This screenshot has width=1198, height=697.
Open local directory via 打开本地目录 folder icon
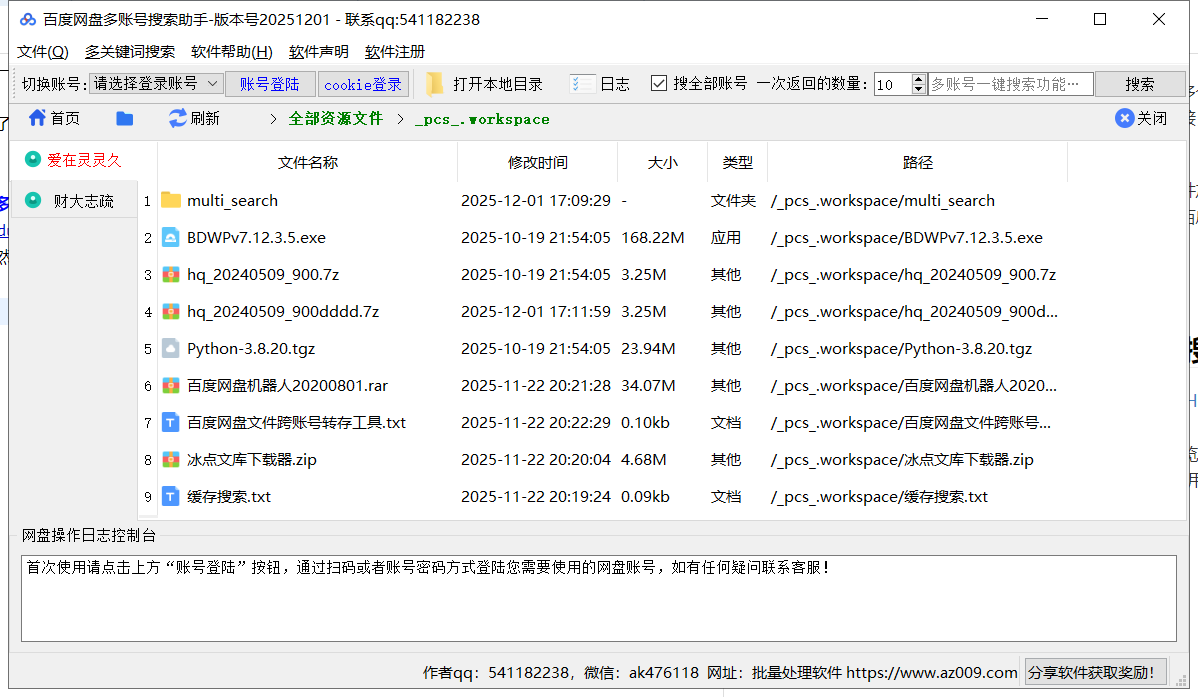pyautogui.click(x=434, y=84)
